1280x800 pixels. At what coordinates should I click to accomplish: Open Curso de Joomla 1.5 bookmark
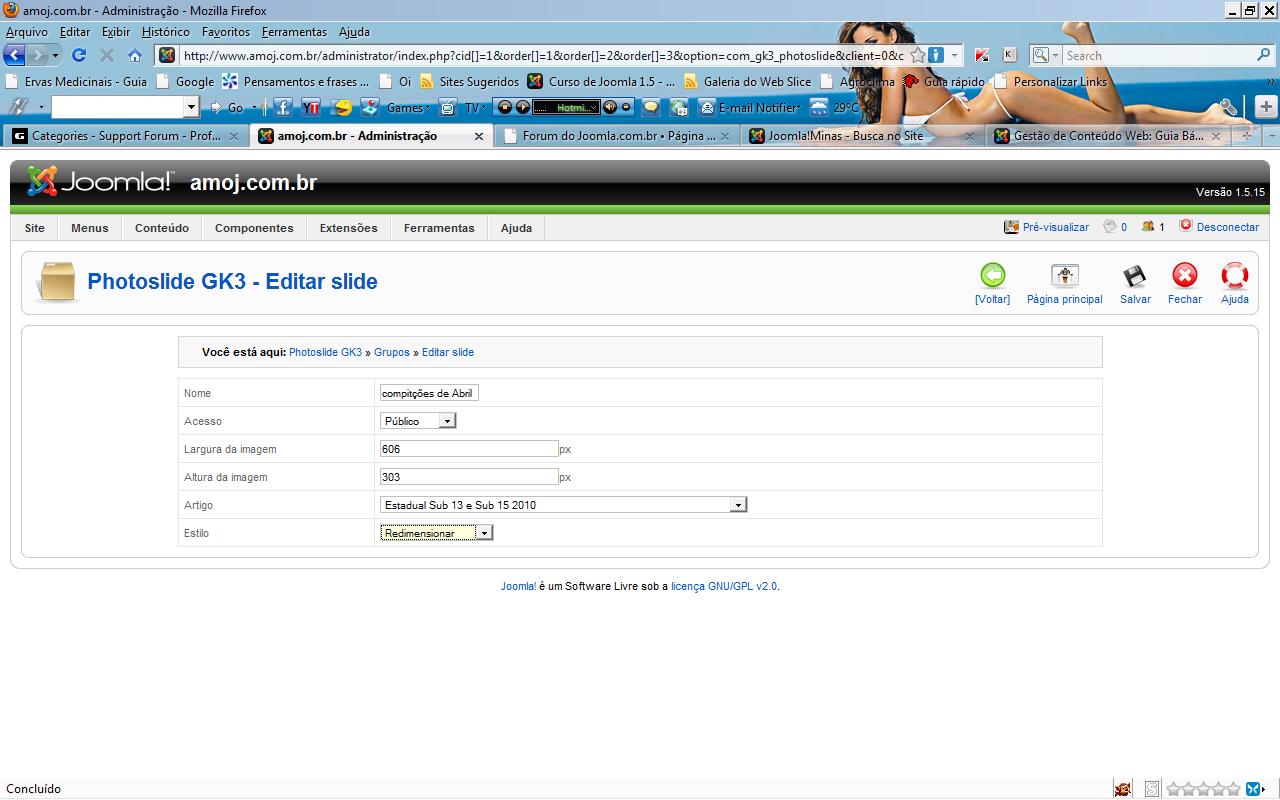[x=602, y=82]
